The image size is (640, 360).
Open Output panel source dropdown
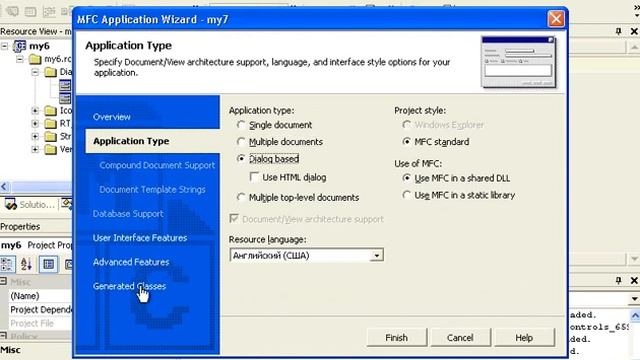click(634, 299)
